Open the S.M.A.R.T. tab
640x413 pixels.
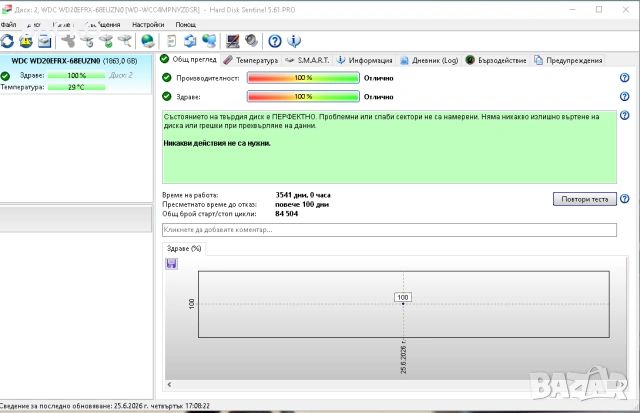point(307,60)
